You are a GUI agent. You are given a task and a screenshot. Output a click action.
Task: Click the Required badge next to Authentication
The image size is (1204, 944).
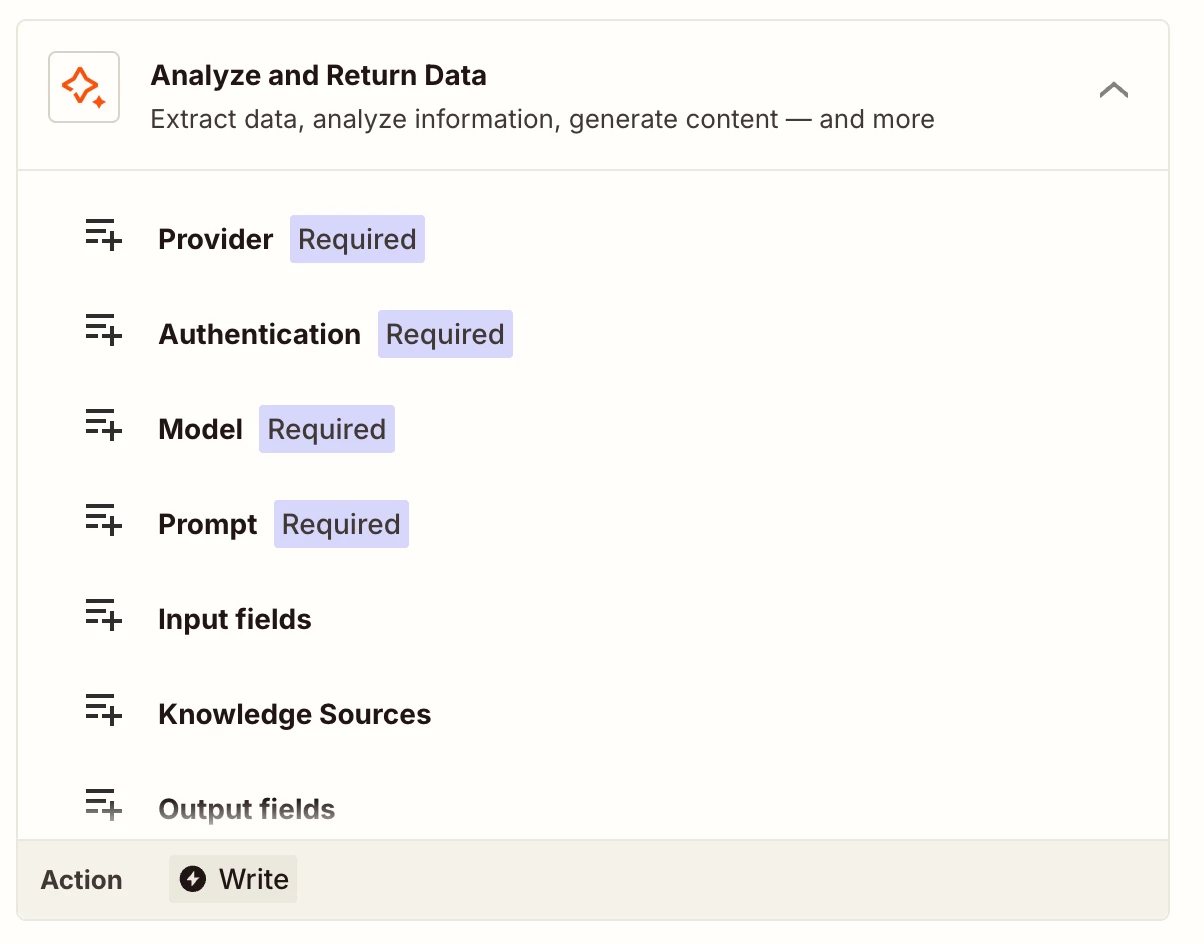(445, 335)
